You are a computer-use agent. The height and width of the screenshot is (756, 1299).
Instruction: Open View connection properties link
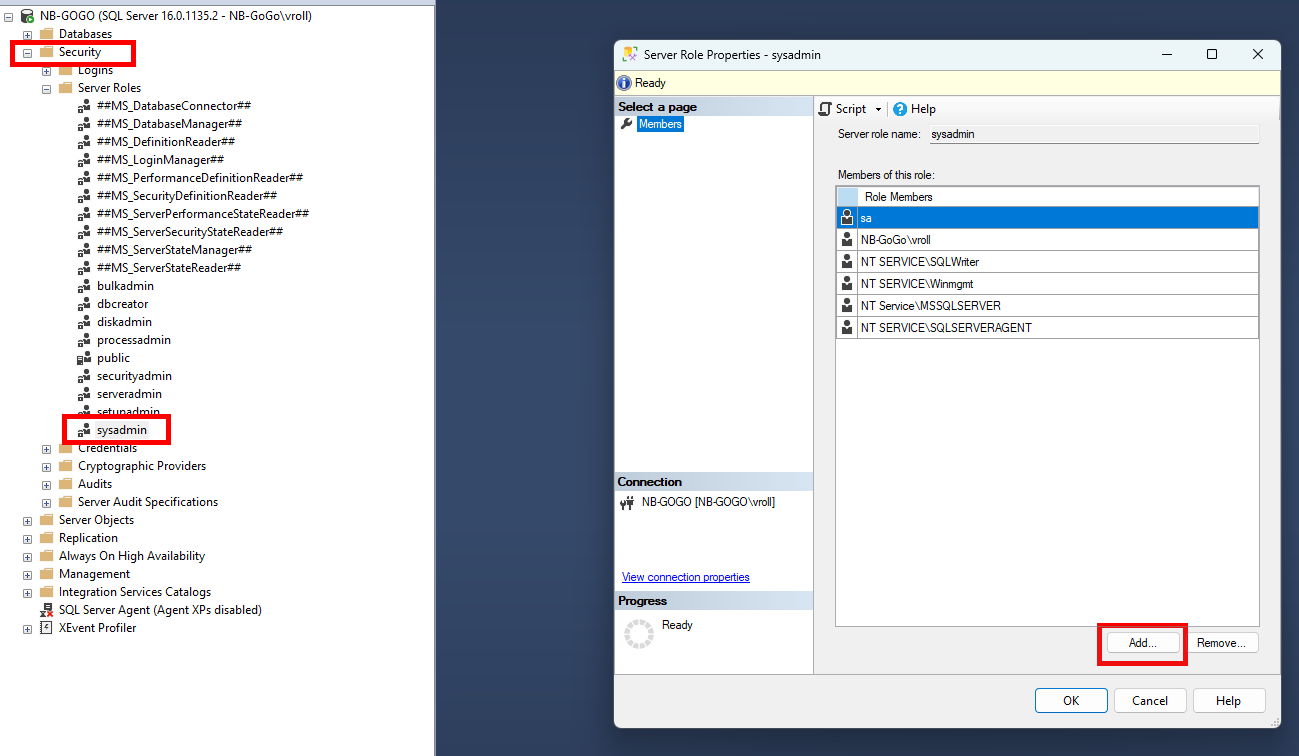coord(685,577)
